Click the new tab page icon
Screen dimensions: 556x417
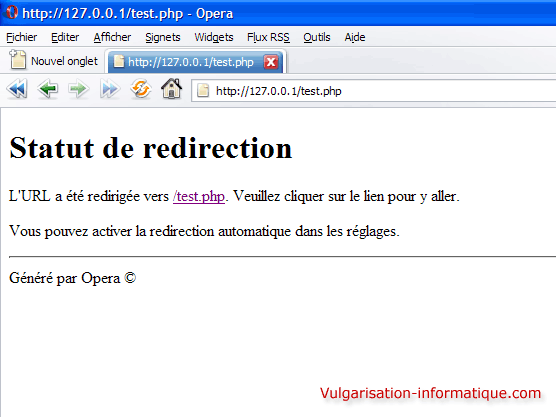tap(18, 60)
